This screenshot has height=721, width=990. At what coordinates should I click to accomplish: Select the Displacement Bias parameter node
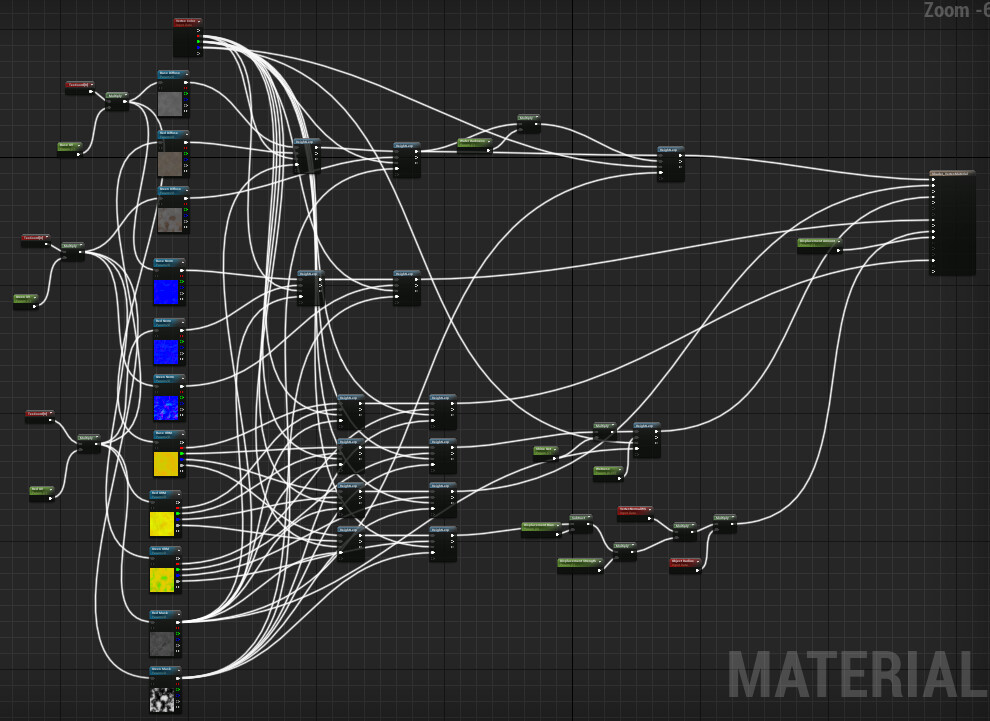tap(541, 530)
